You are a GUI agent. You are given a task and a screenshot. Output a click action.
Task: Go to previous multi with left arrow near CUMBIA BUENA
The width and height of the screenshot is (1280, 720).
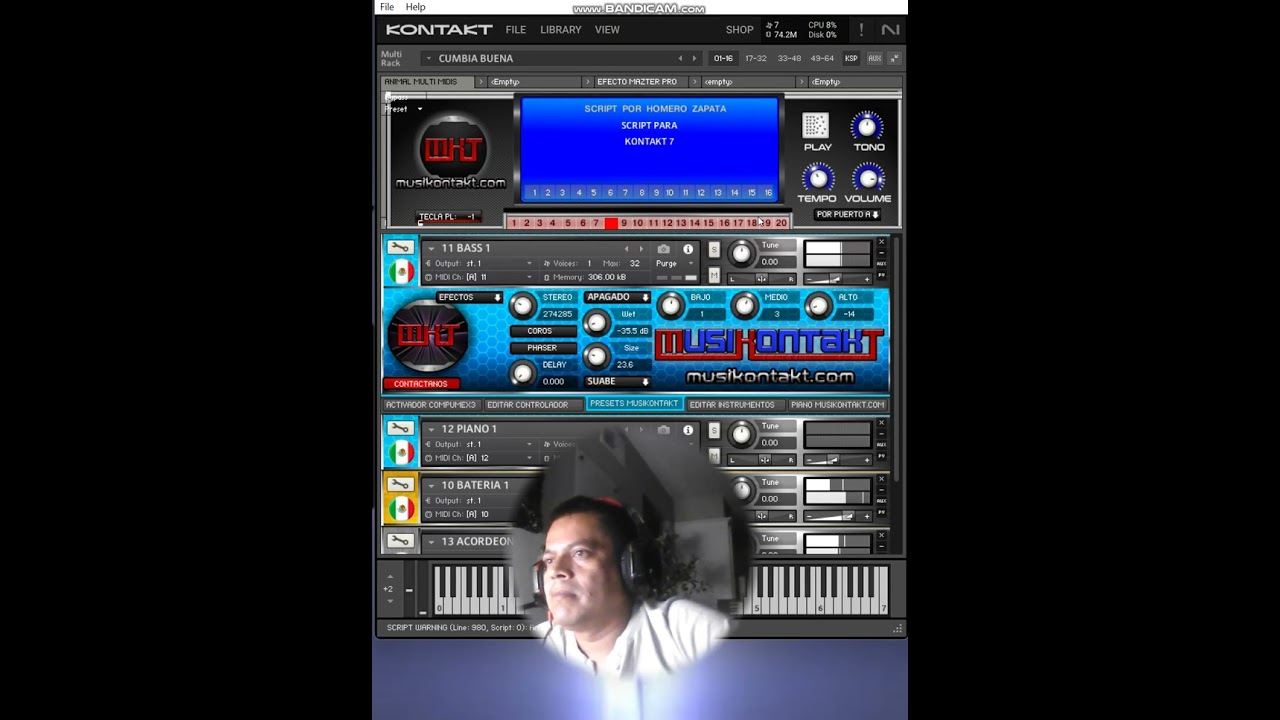pyautogui.click(x=680, y=58)
